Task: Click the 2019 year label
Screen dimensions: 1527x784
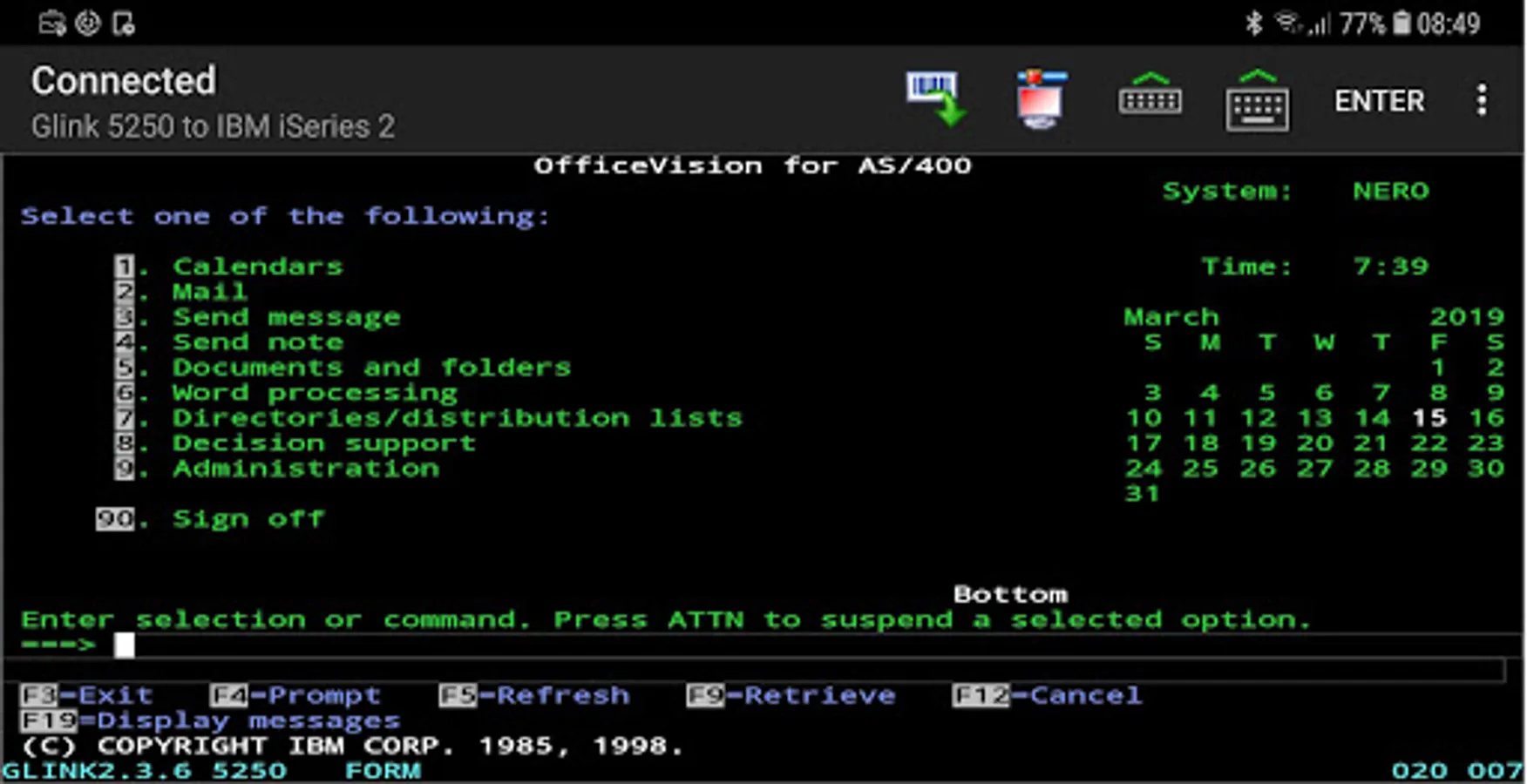Action: pos(1467,316)
